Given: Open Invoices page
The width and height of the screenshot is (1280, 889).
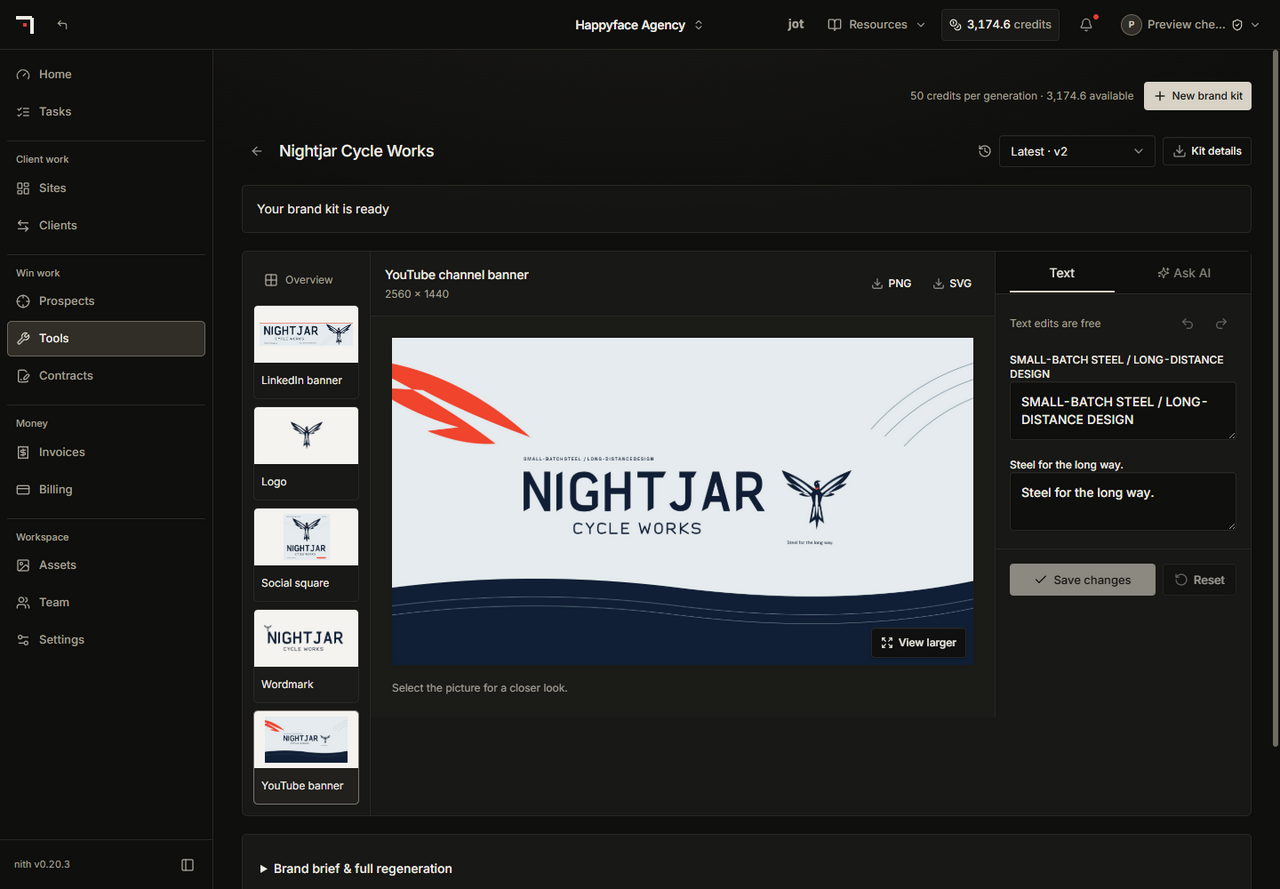Looking at the screenshot, I should 106,452.
